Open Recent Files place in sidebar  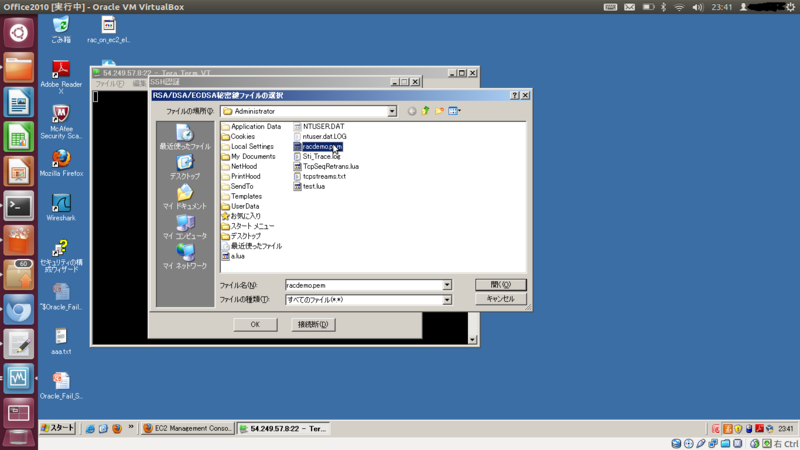coord(185,137)
